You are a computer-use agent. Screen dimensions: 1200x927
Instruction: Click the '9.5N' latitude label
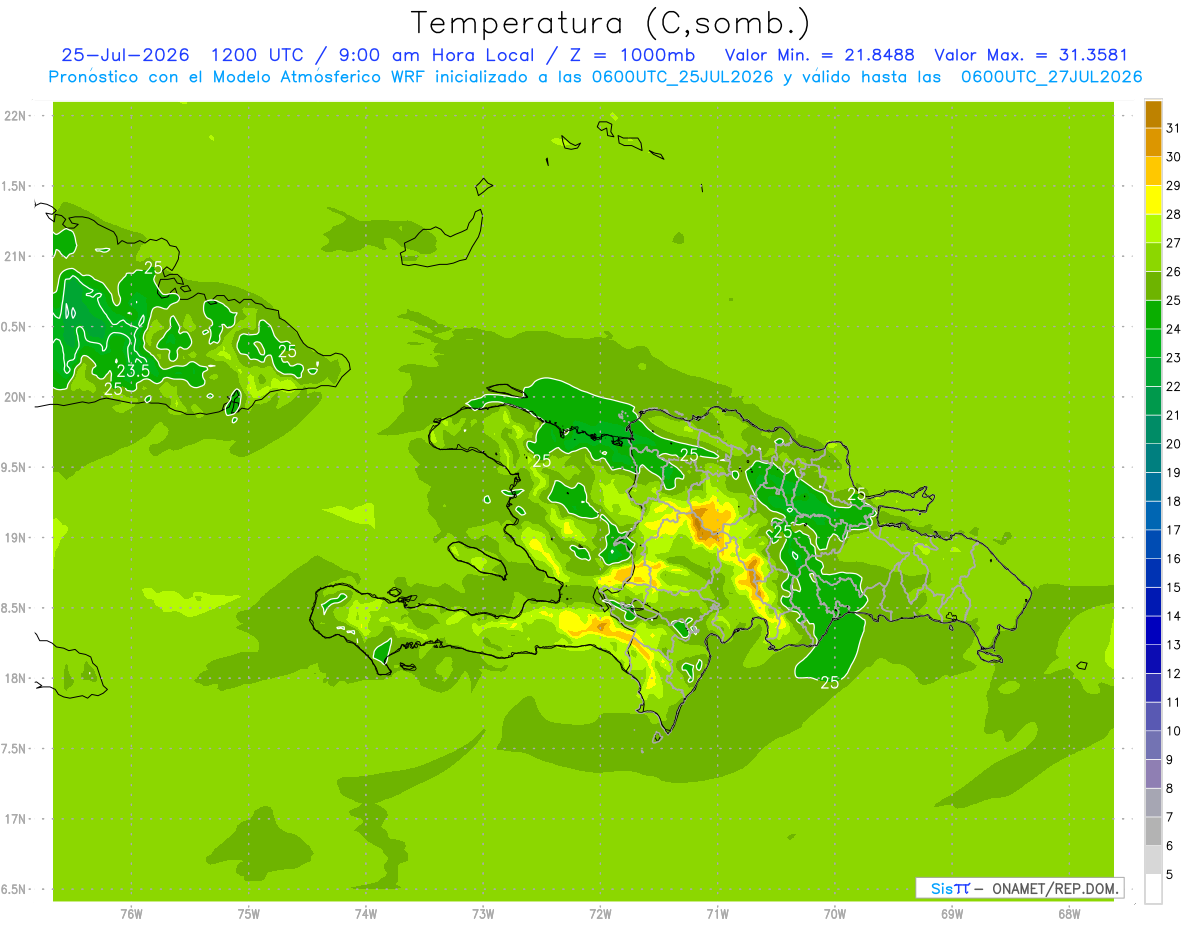(15, 468)
